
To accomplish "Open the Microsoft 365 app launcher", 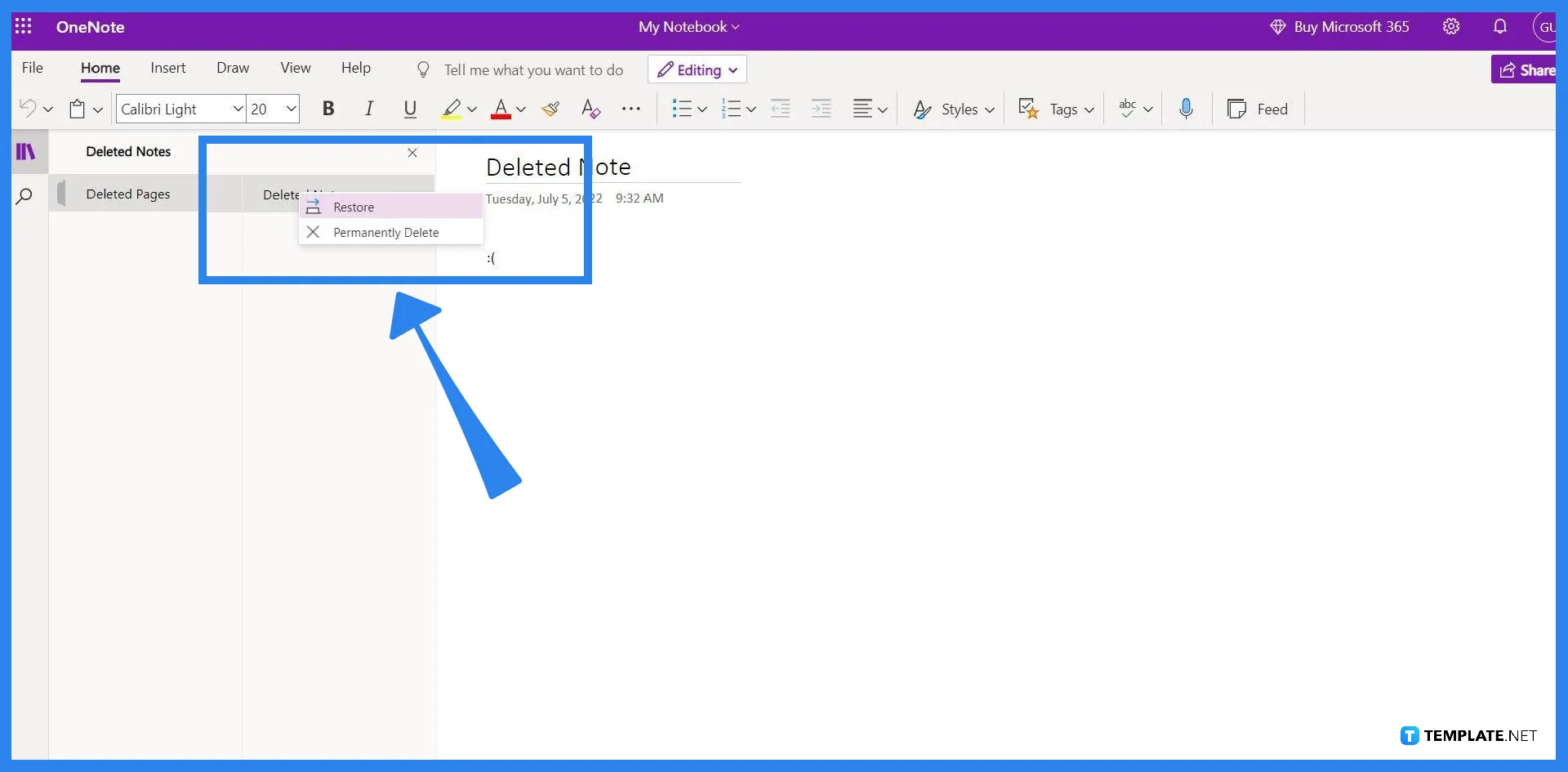I will tap(24, 26).
